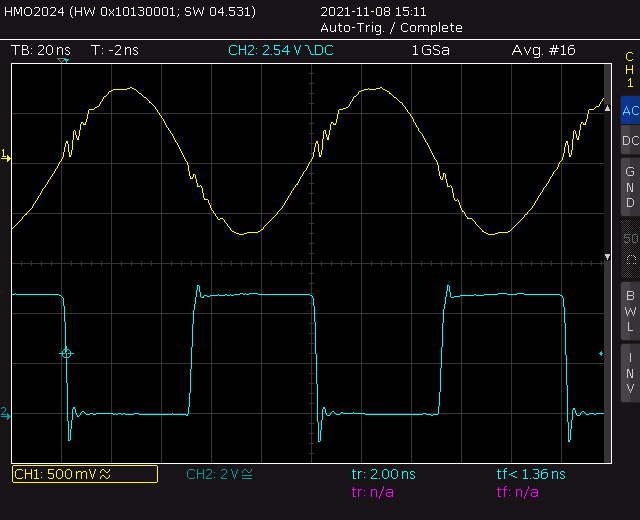Screen dimensions: 640x520
Task: Click the 2021-11-08 15:11 timestamp
Action: pyautogui.click(x=373, y=11)
